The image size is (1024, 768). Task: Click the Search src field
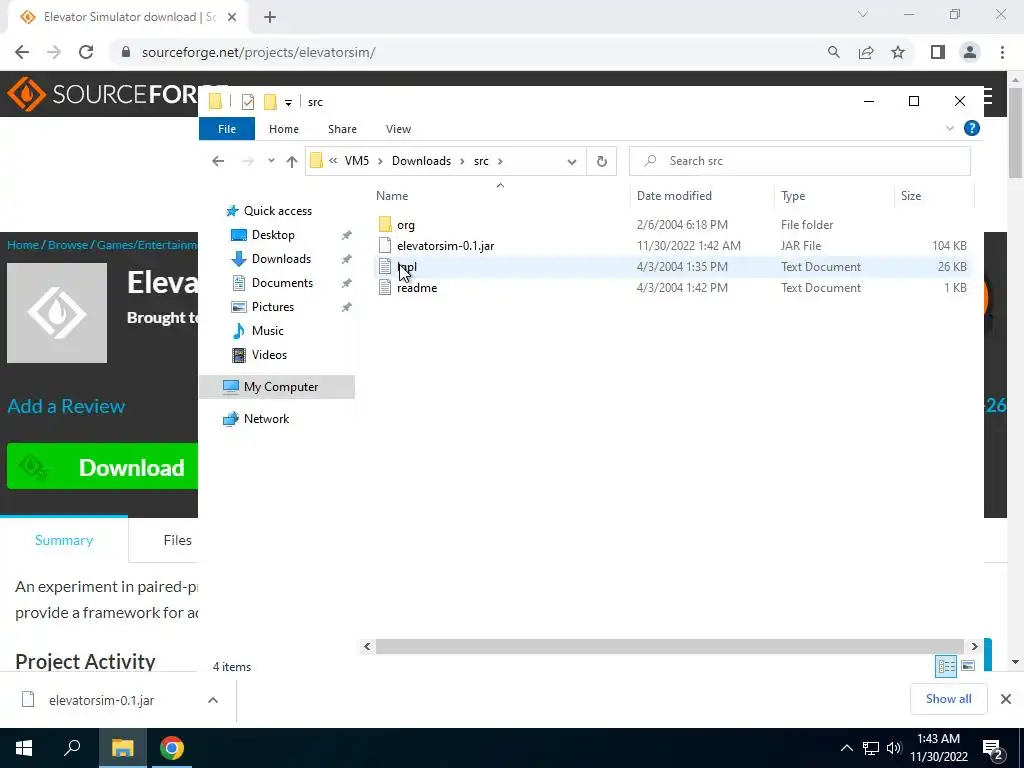[800, 161]
